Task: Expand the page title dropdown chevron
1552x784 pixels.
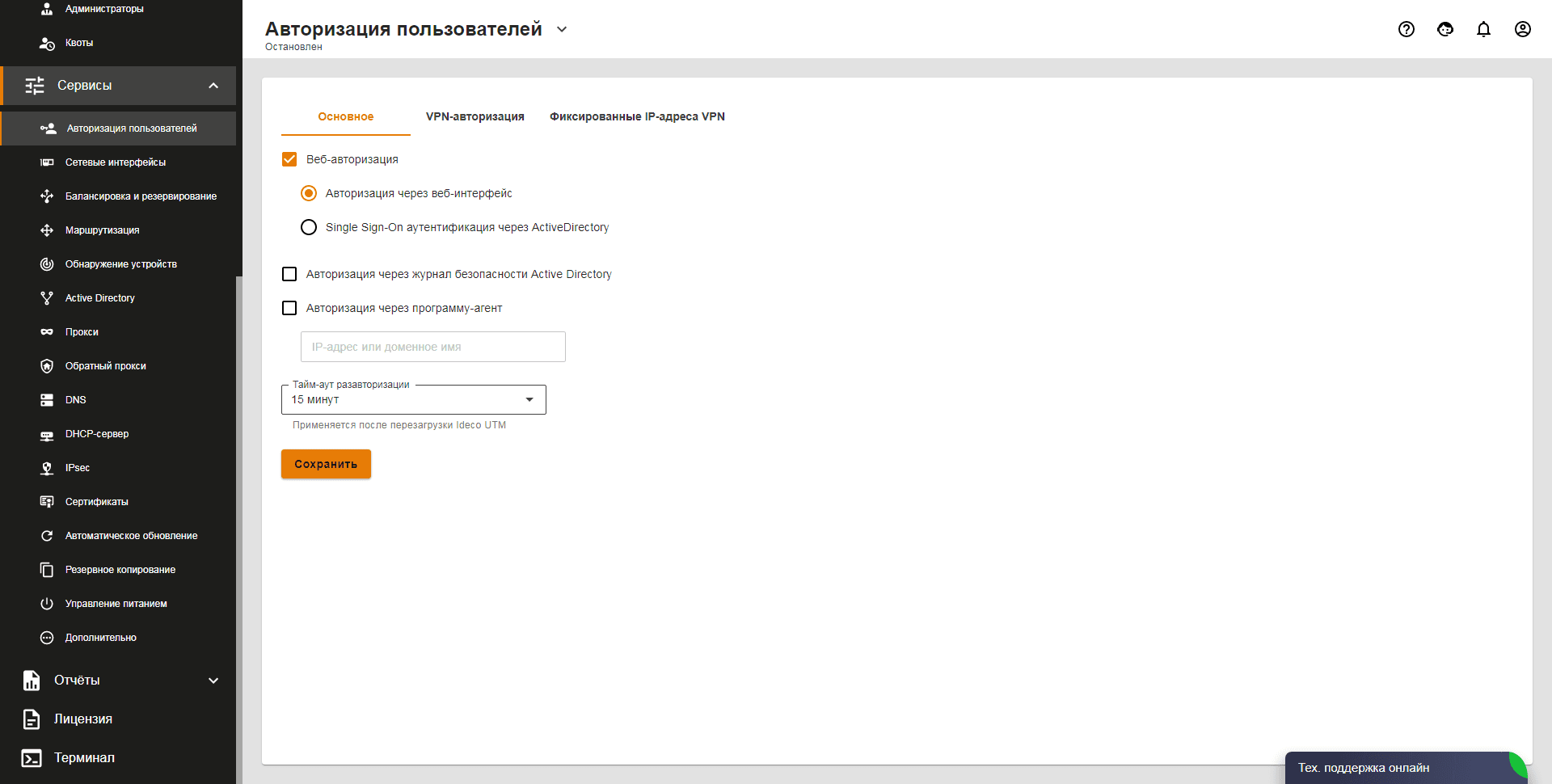Action: pos(562,29)
